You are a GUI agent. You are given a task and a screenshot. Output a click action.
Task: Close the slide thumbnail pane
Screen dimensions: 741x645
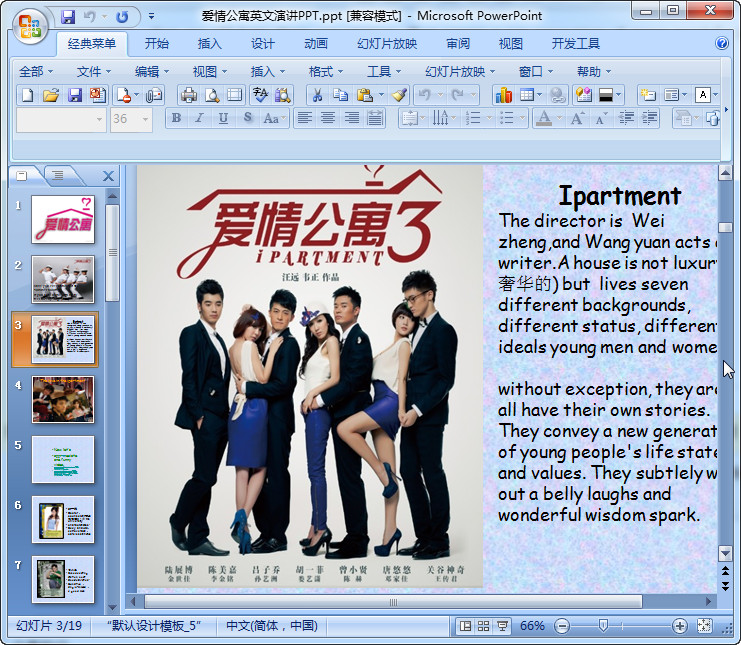click(x=108, y=176)
